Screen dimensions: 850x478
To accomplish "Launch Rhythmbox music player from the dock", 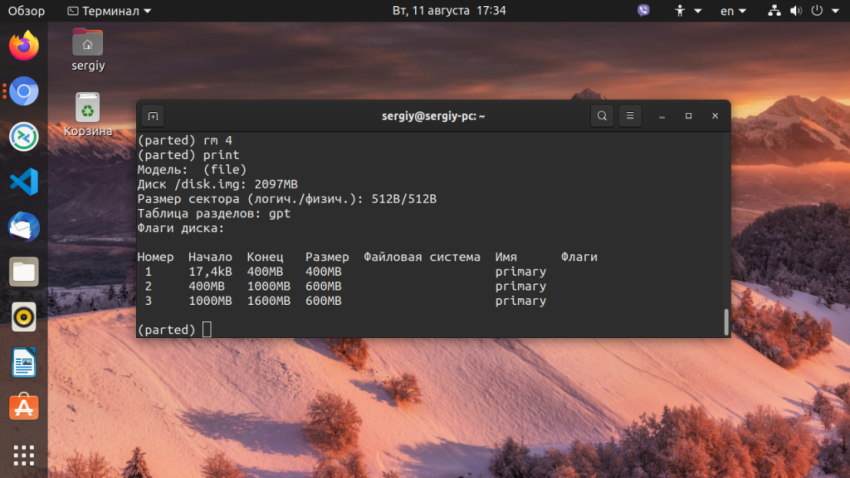I will [24, 317].
